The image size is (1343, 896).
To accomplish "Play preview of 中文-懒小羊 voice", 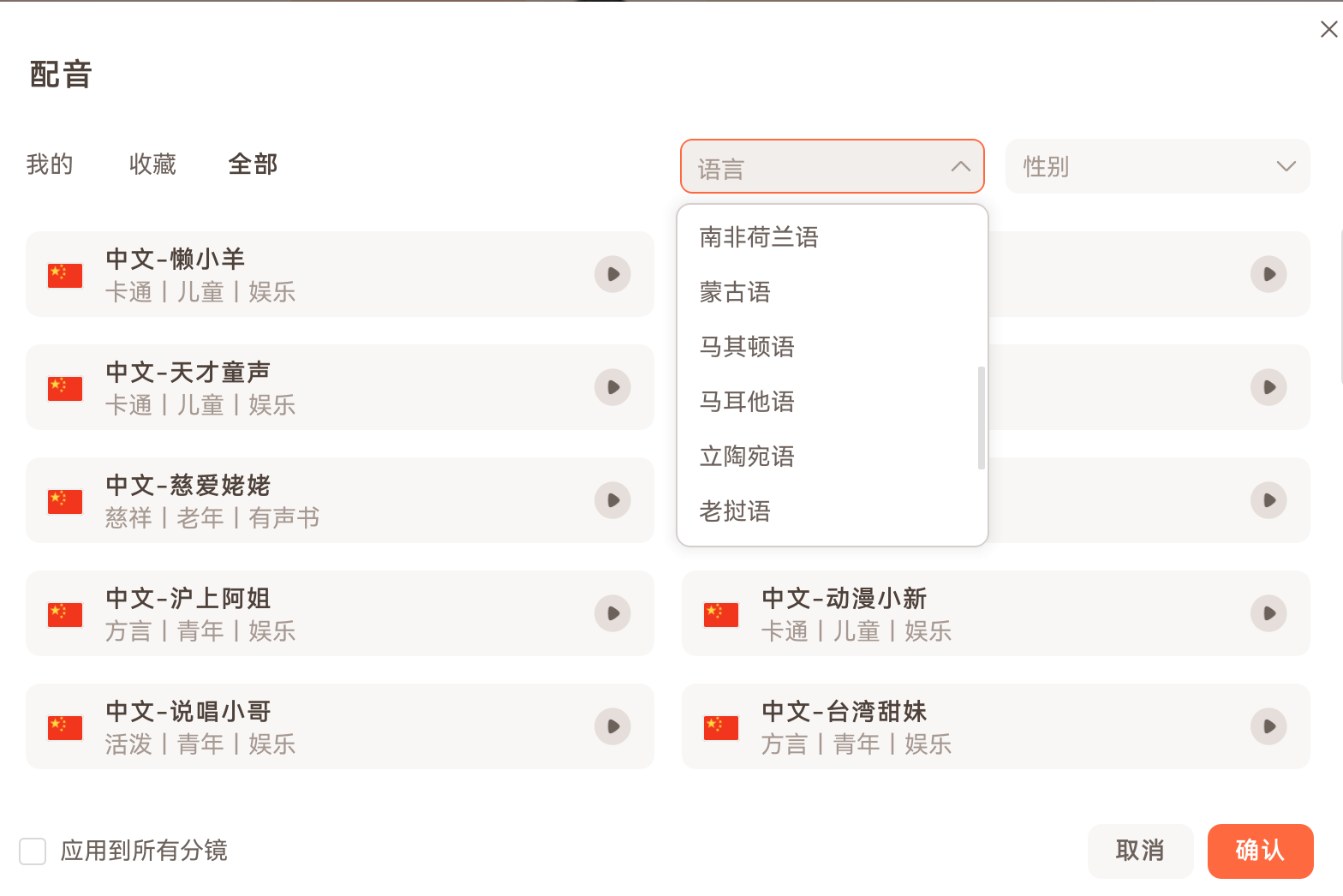I will [x=612, y=274].
